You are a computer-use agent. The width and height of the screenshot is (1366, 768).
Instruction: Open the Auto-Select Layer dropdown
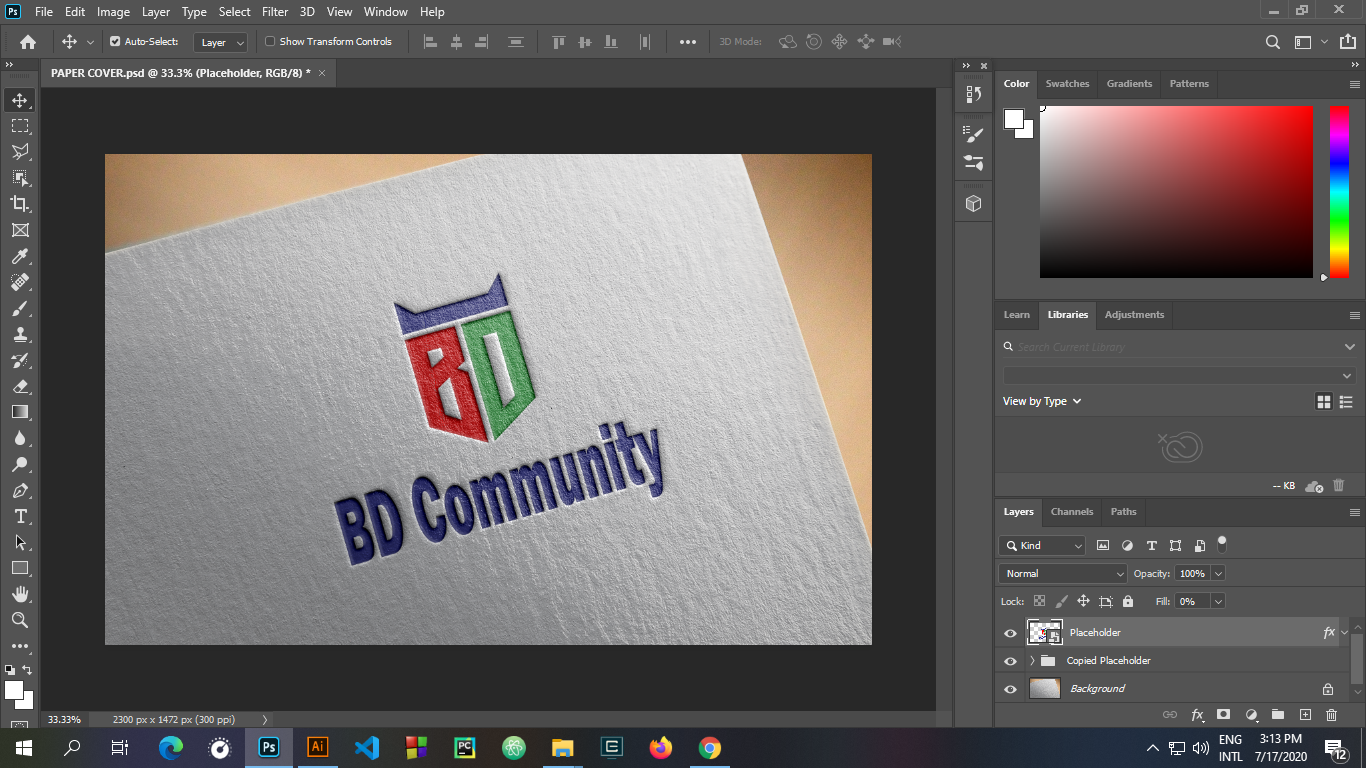pyautogui.click(x=221, y=42)
